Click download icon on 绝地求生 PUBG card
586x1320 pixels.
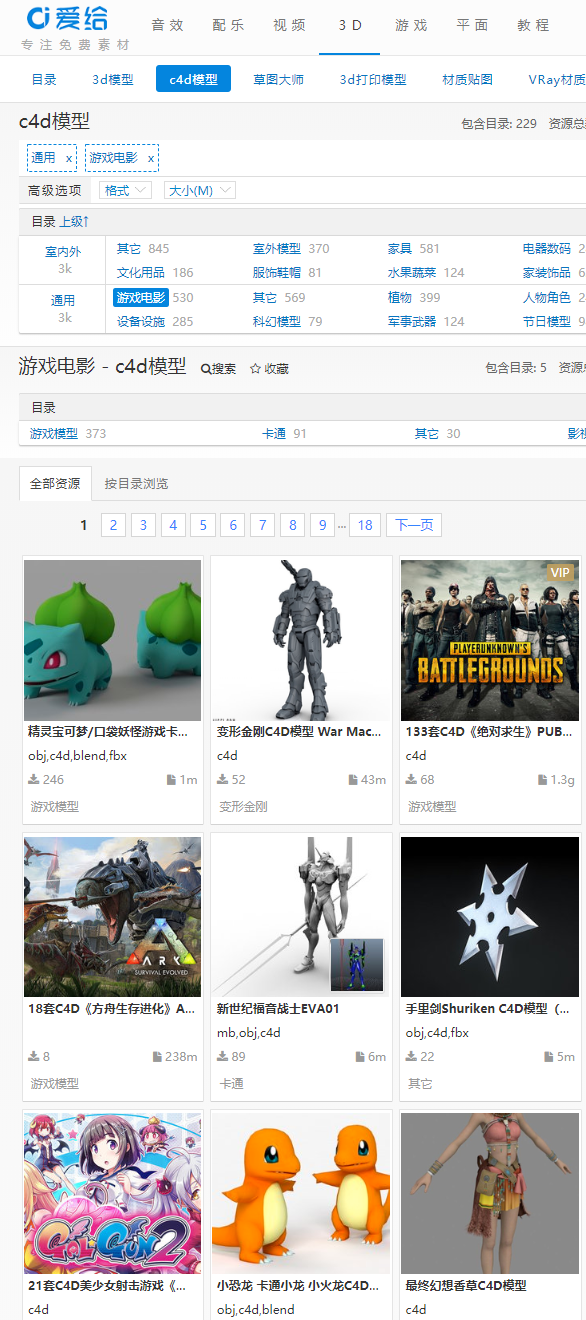click(411, 780)
